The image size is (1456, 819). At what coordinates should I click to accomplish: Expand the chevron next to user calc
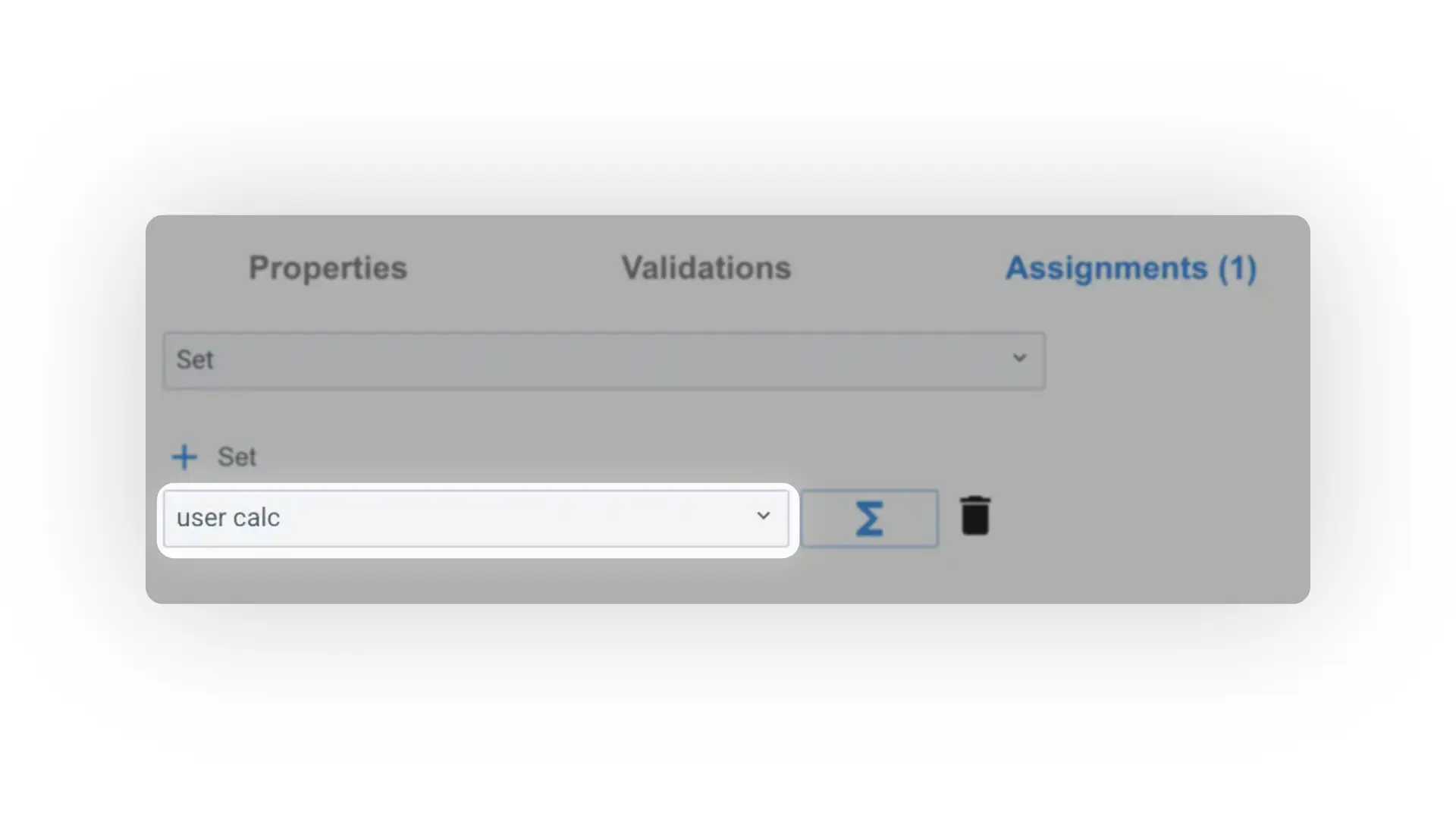[763, 516]
